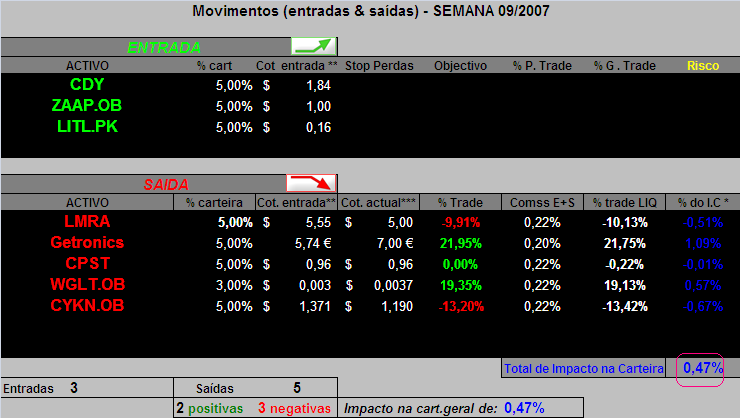This screenshot has height=418, width=740.
Task: Click WGLT.OB current price 0,0037
Action: [x=393, y=285]
